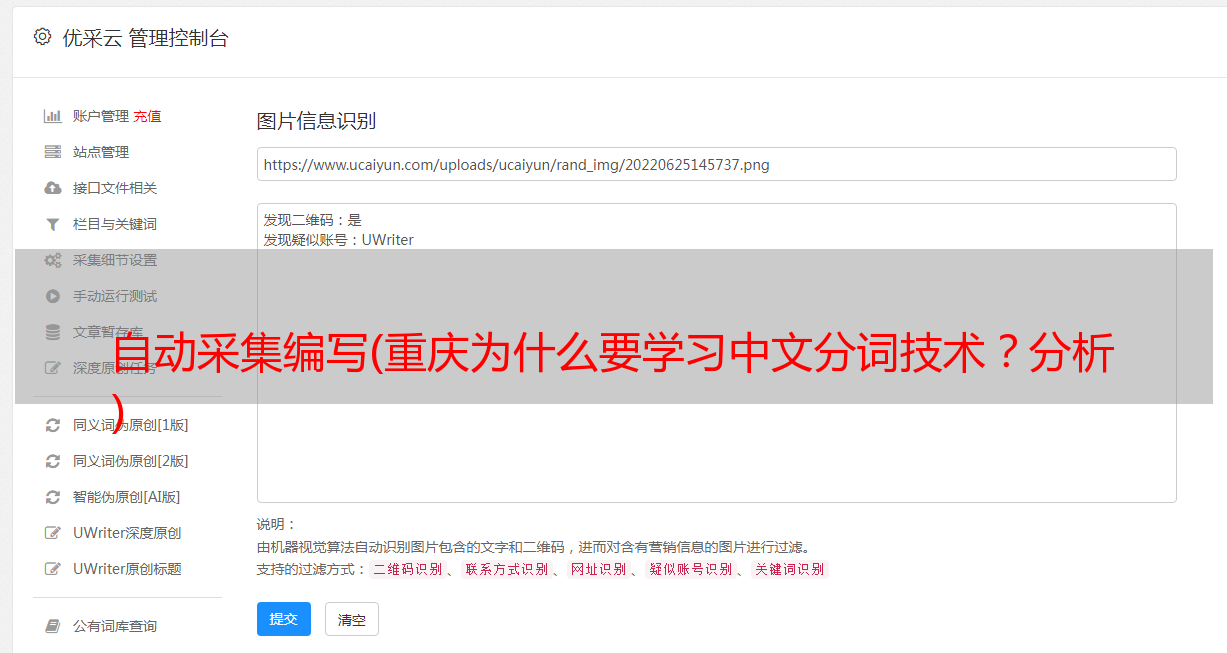Click the cloud upload icon for 接口文件相关
This screenshot has height=653, width=1227.
click(x=53, y=188)
